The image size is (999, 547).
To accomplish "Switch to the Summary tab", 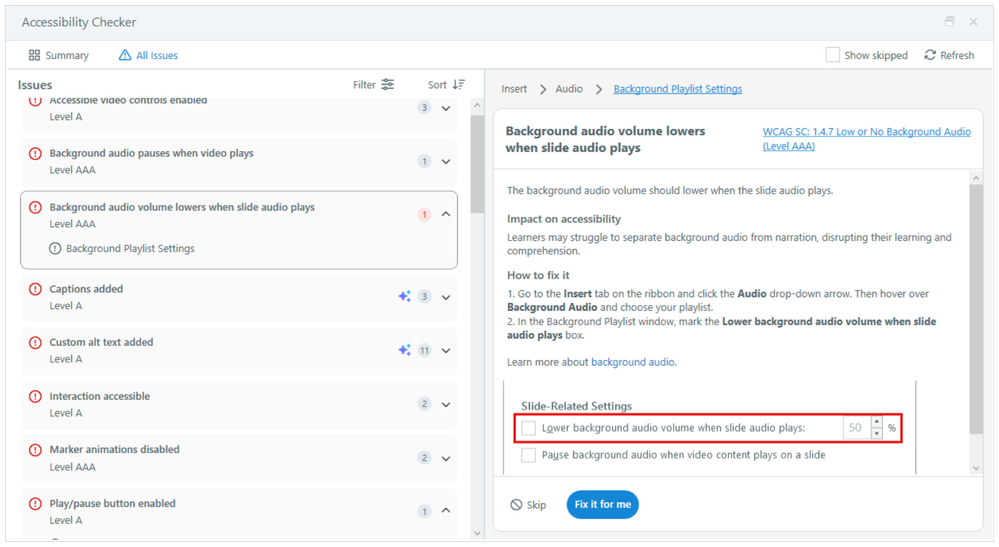I will pos(59,55).
